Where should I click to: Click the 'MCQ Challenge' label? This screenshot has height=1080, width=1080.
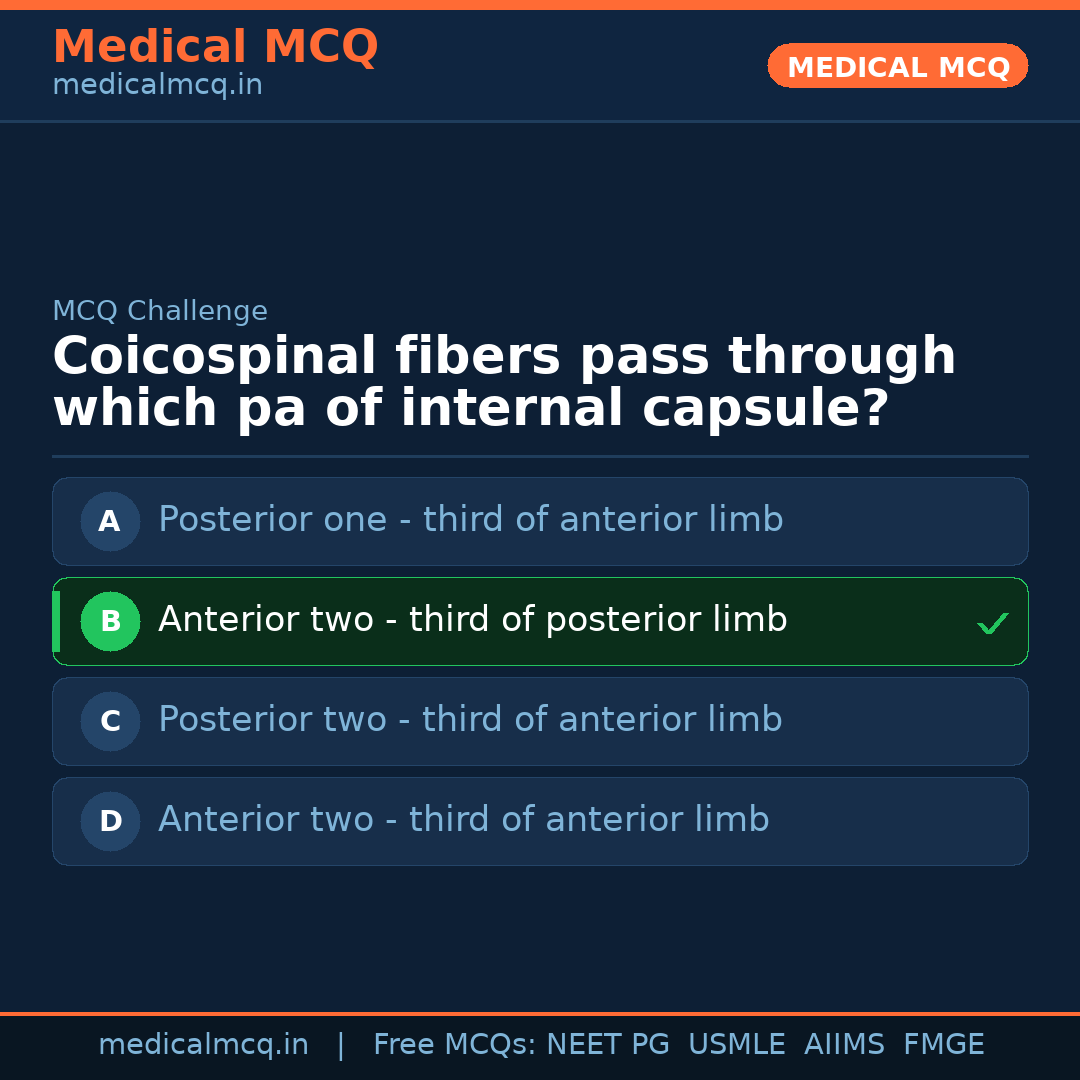160,311
